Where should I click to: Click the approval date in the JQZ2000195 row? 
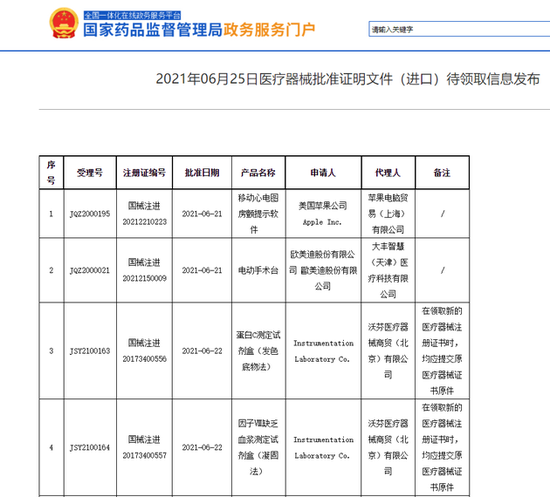(202, 214)
